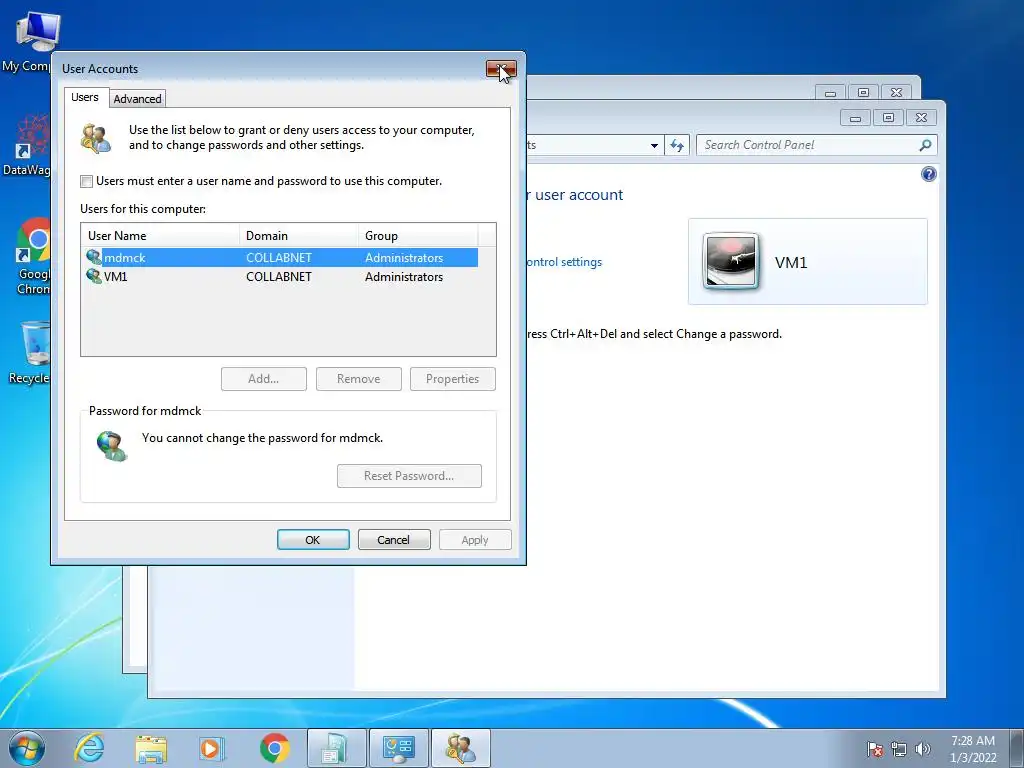Launch Internet Explorer from the taskbar

(x=89, y=748)
